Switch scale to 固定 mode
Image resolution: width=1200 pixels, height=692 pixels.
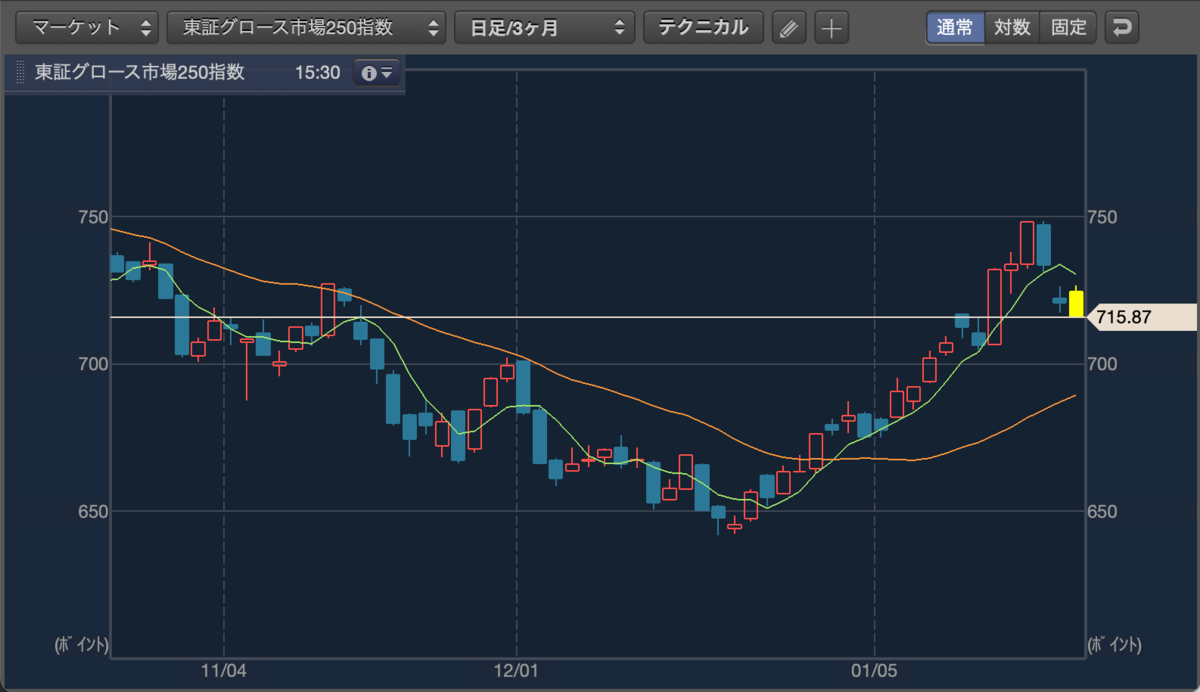[1068, 28]
